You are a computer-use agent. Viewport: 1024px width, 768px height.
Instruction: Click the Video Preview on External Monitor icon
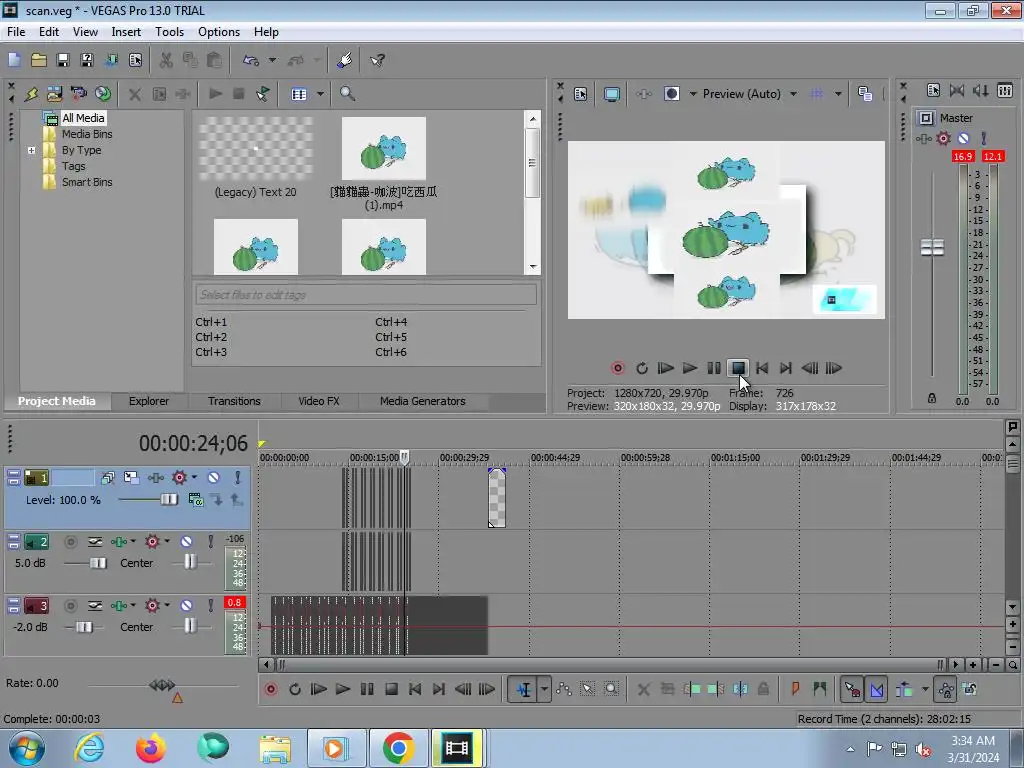pyautogui.click(x=612, y=94)
